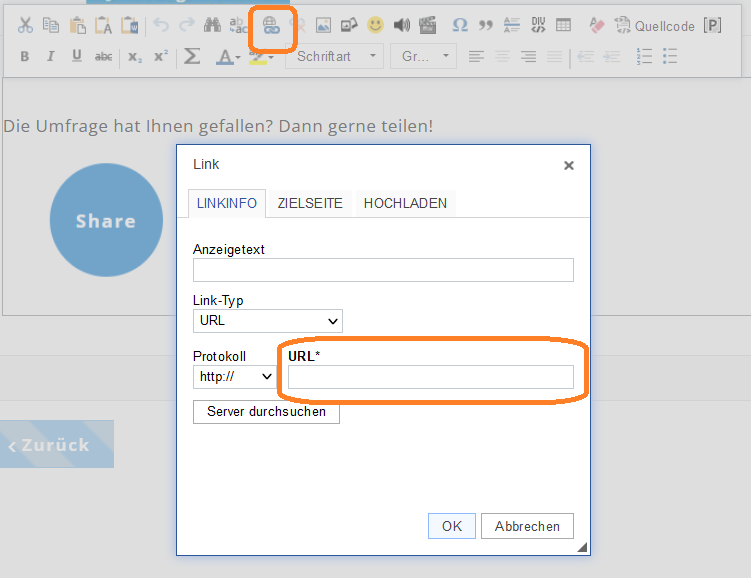Click the URL input field
This screenshot has height=578, width=751.
(x=431, y=377)
